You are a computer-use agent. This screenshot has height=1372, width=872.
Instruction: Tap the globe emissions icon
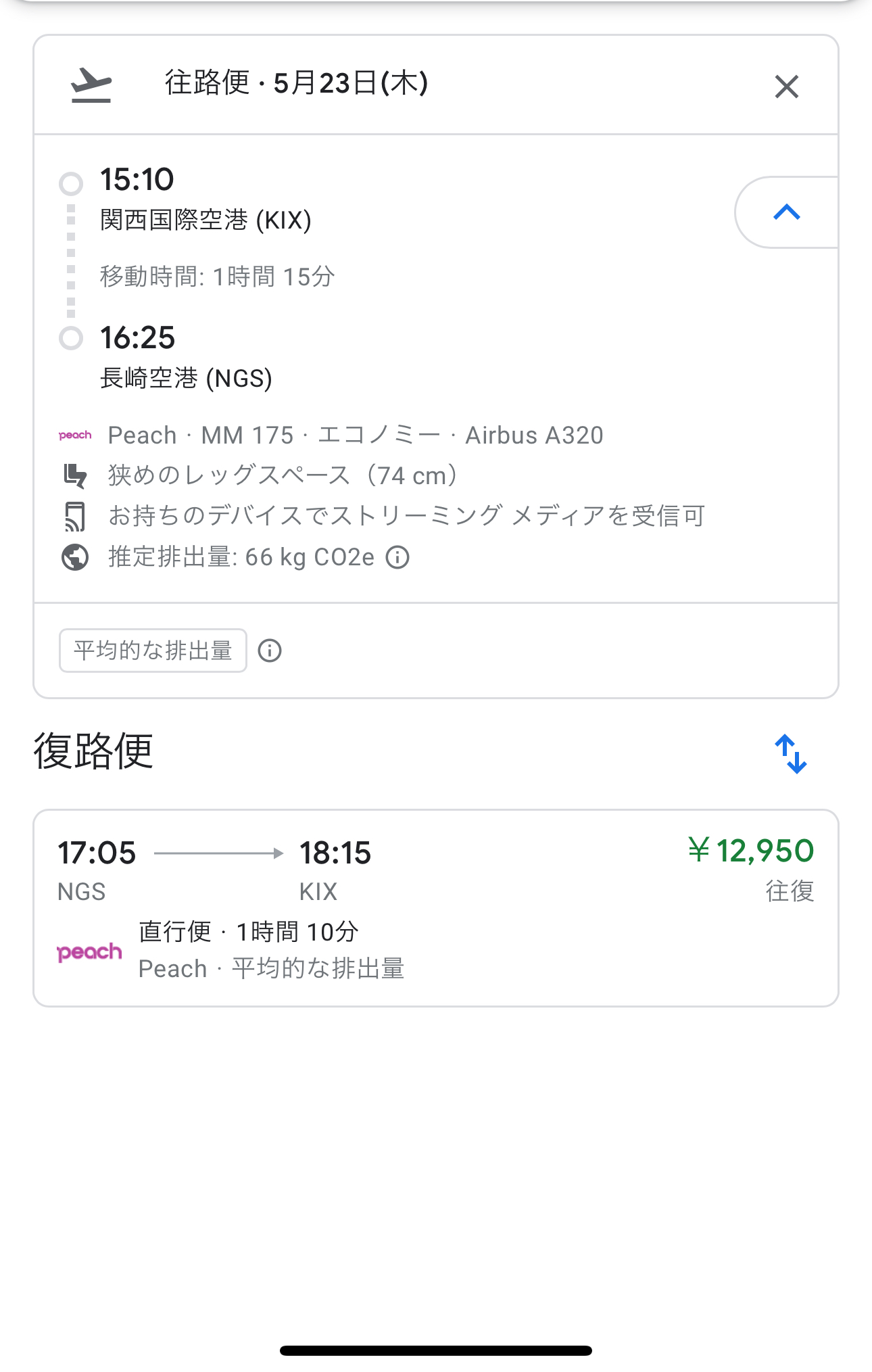click(x=75, y=558)
